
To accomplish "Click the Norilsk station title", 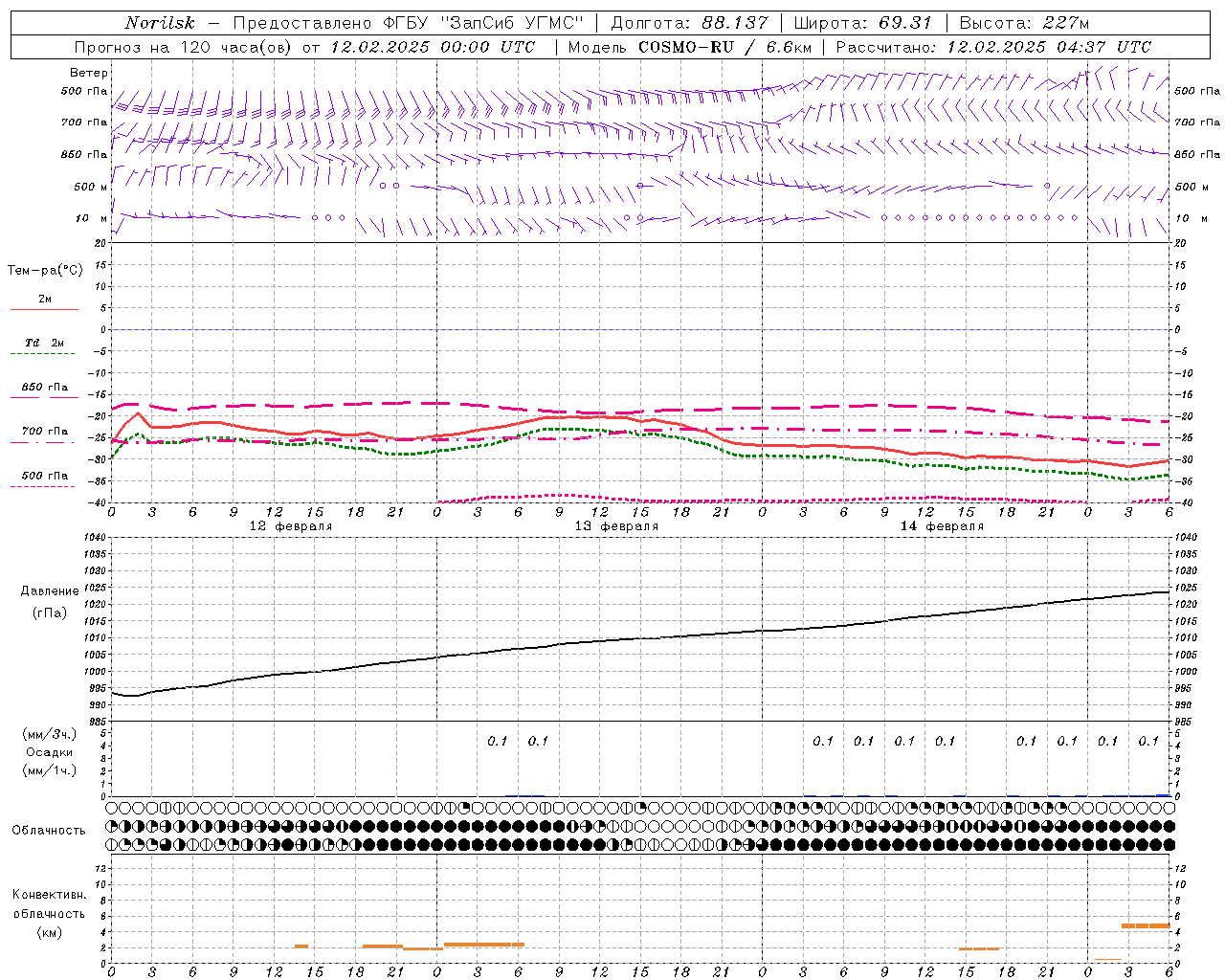I will (x=159, y=23).
